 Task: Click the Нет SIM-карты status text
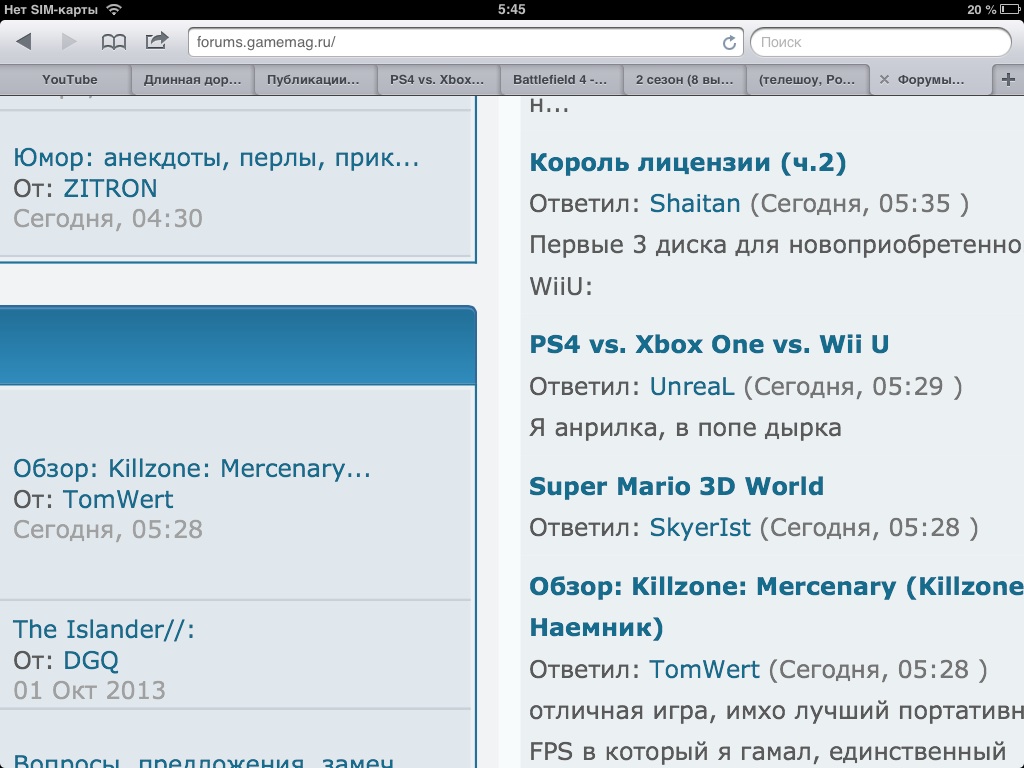point(51,9)
